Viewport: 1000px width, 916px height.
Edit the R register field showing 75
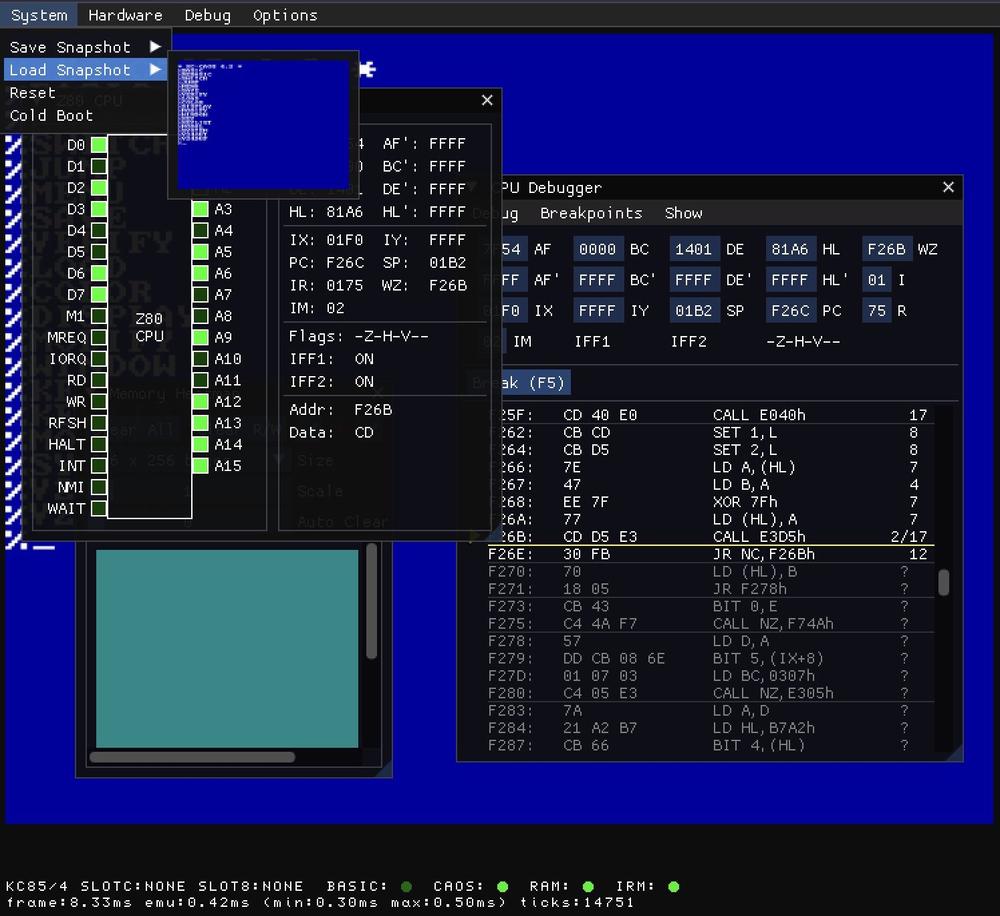[x=877, y=311]
